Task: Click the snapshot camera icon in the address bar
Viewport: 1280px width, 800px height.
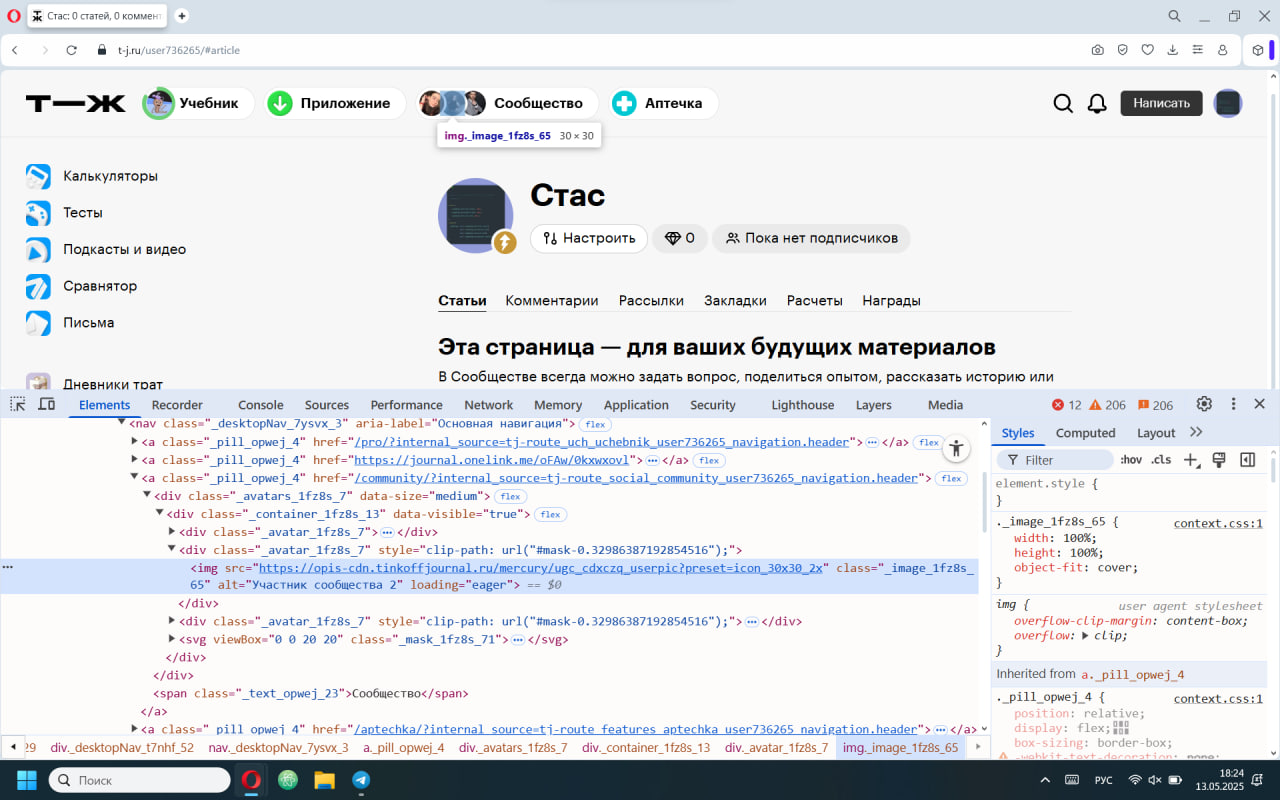Action: tap(1097, 49)
